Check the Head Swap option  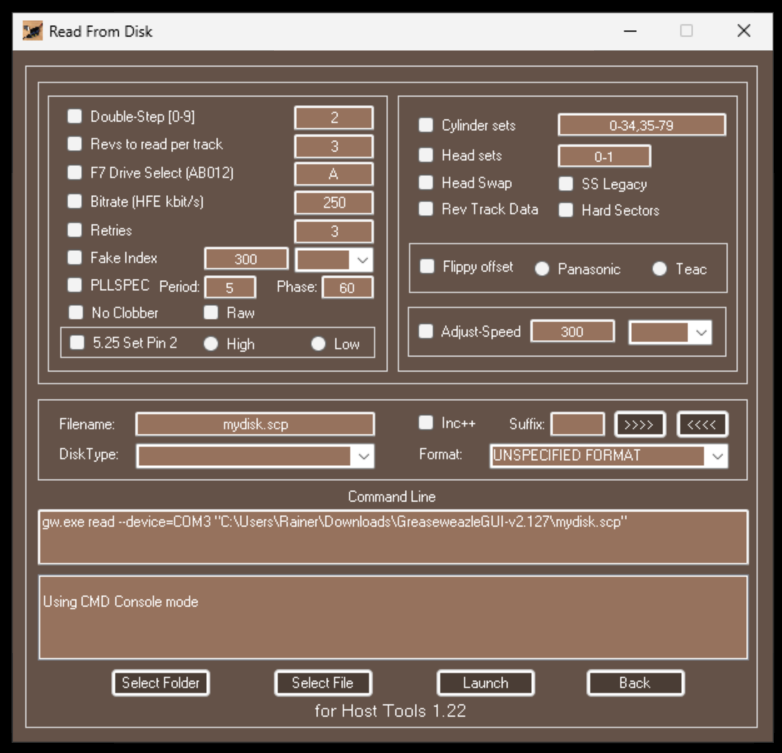tap(426, 183)
